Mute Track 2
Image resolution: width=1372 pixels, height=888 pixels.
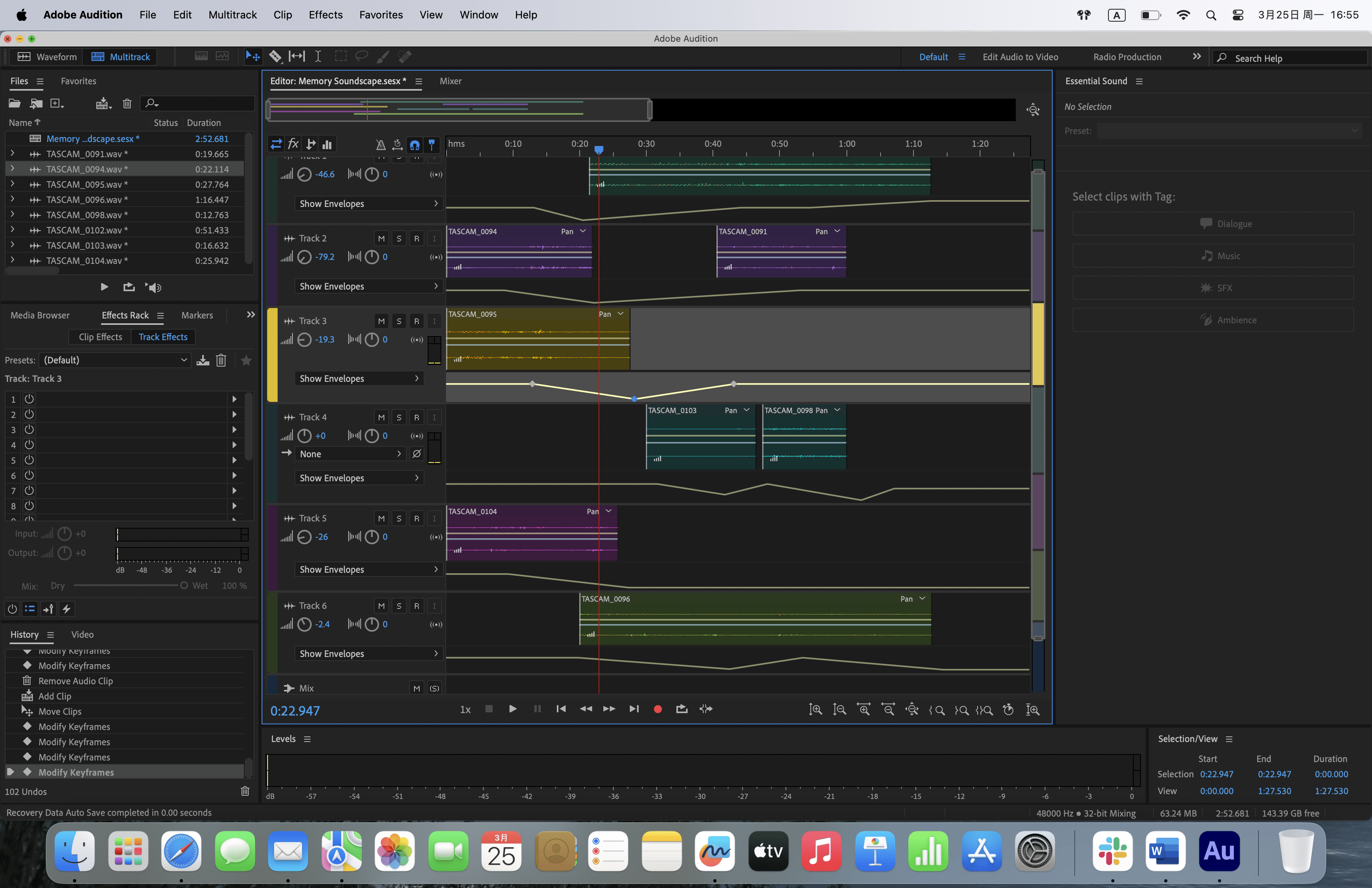click(381, 239)
